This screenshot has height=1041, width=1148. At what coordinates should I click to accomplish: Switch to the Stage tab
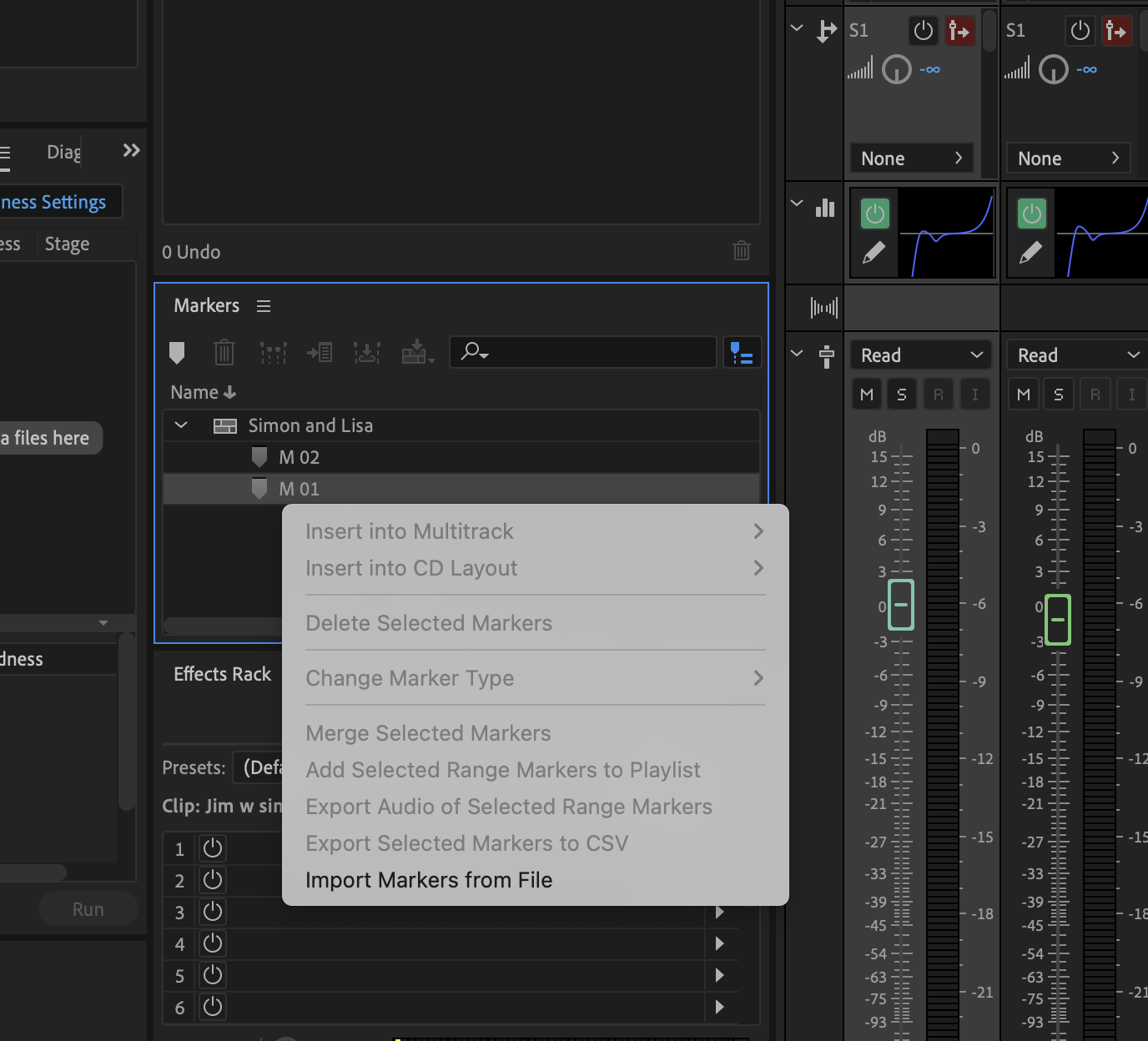66,244
